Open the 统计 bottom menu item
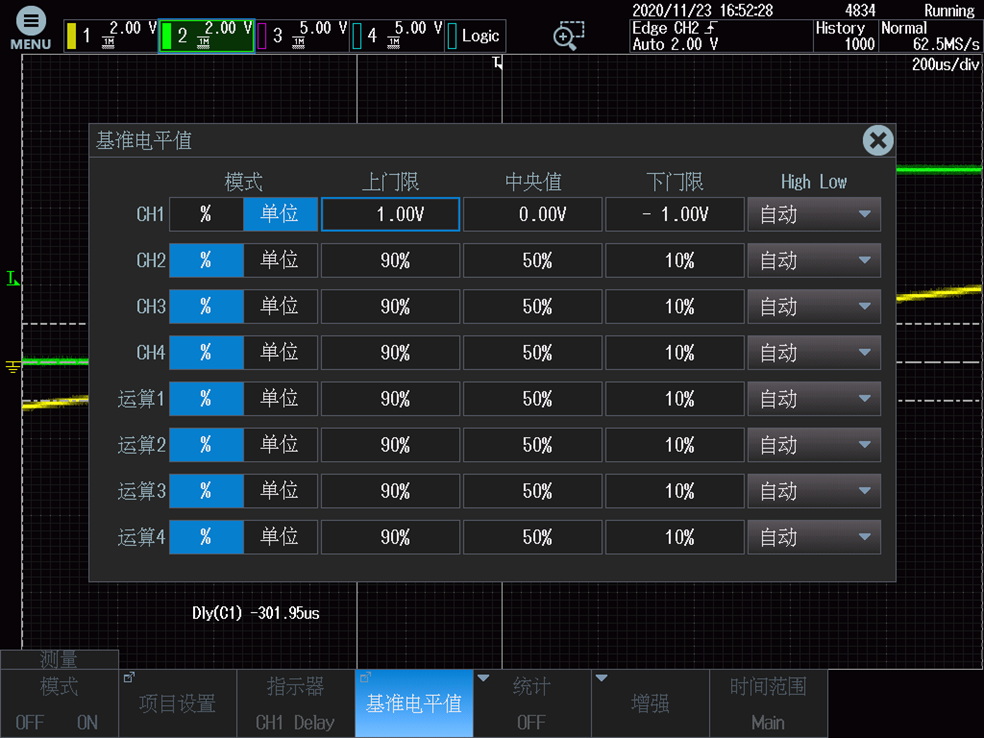The image size is (984, 738). (532, 704)
